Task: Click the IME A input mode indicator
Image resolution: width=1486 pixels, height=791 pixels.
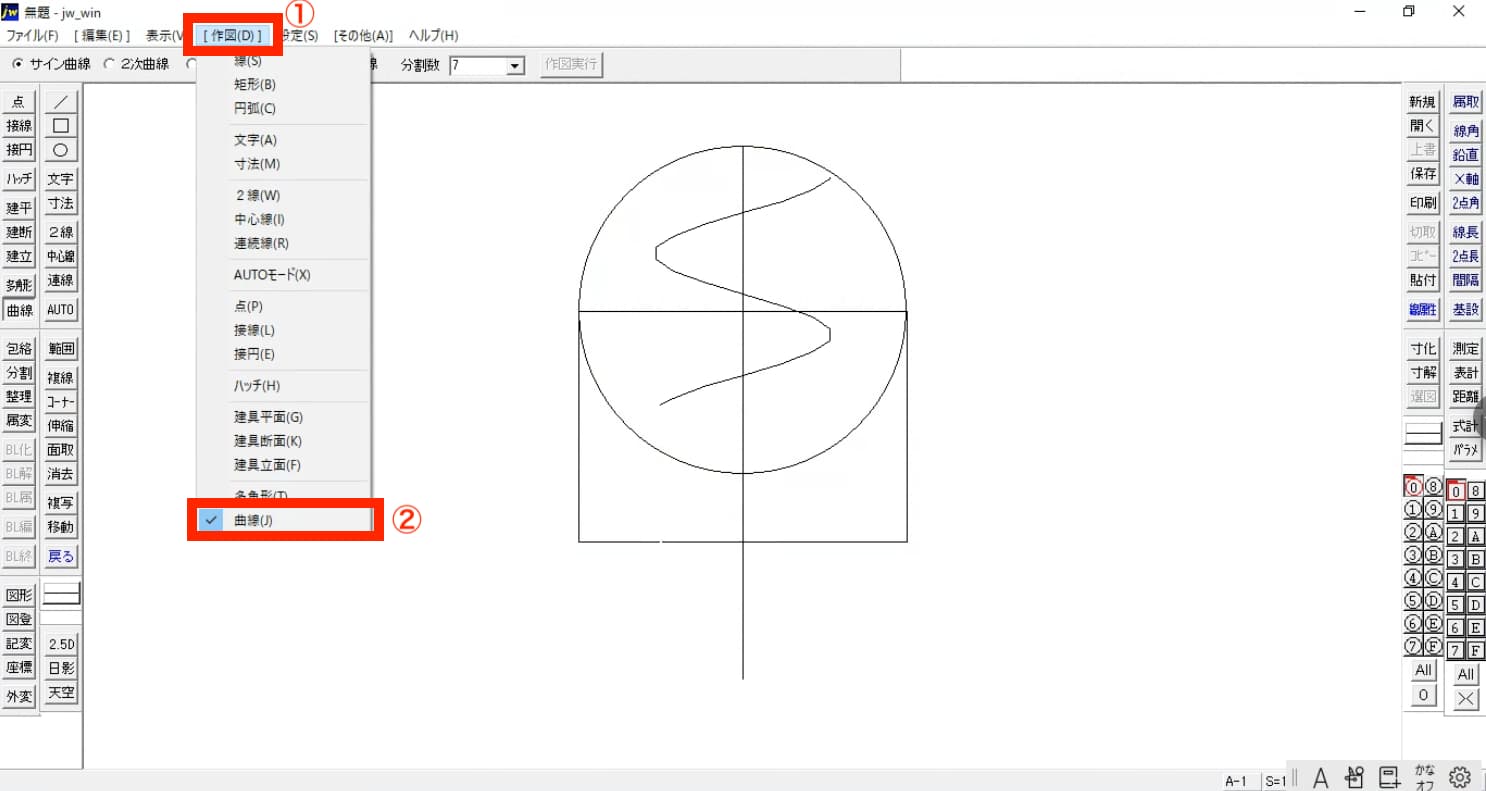Action: pos(1321,777)
